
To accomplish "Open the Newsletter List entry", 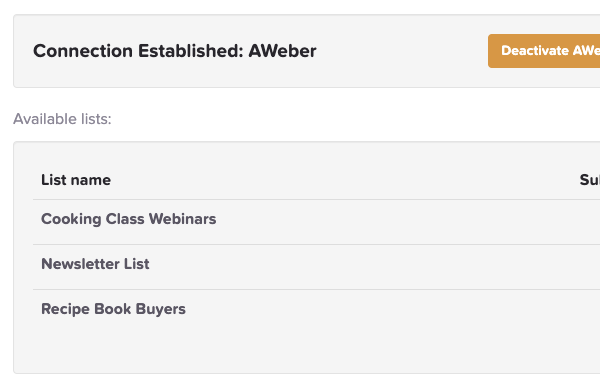I will point(95,264).
